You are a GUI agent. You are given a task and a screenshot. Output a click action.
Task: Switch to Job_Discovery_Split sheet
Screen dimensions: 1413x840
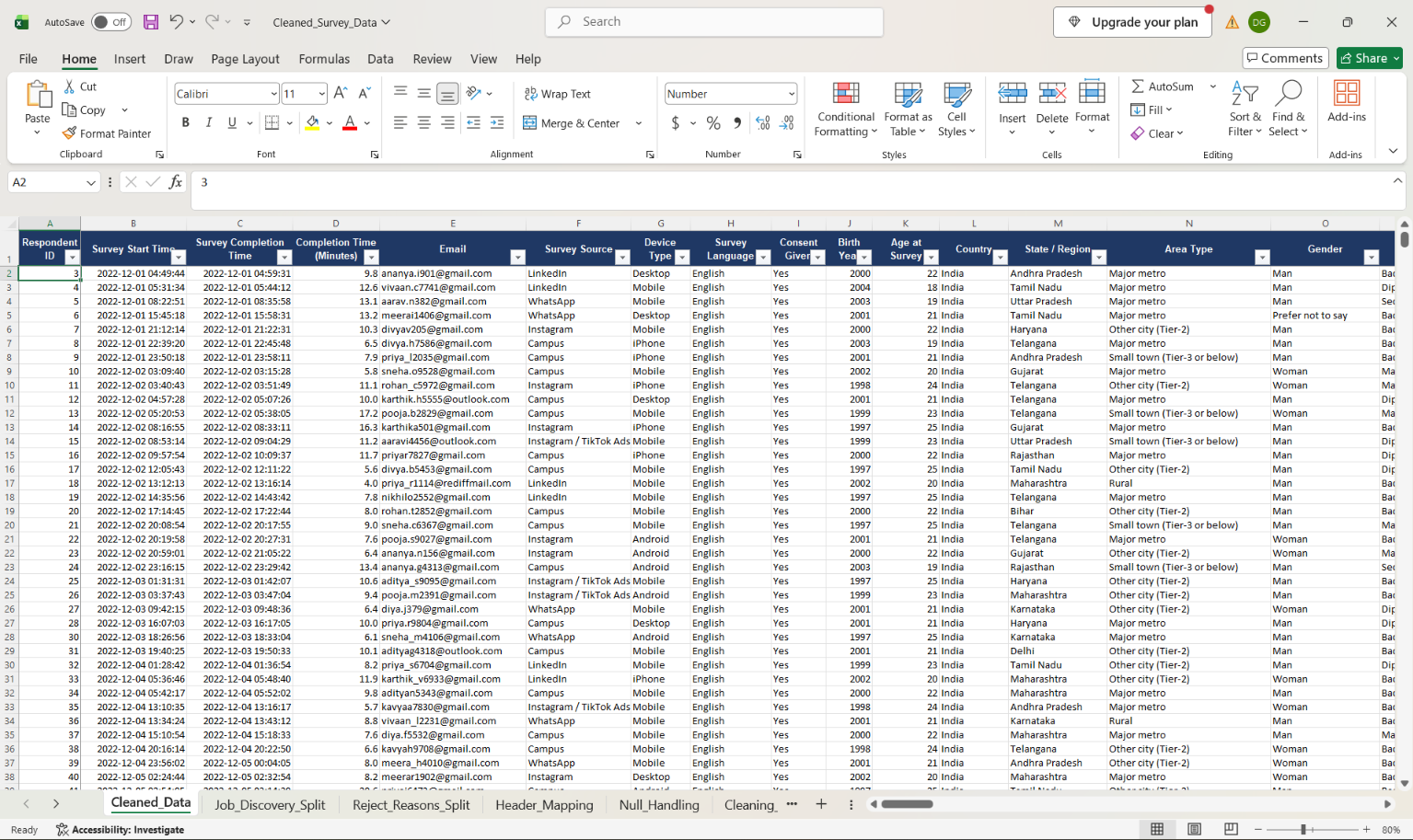[270, 805]
